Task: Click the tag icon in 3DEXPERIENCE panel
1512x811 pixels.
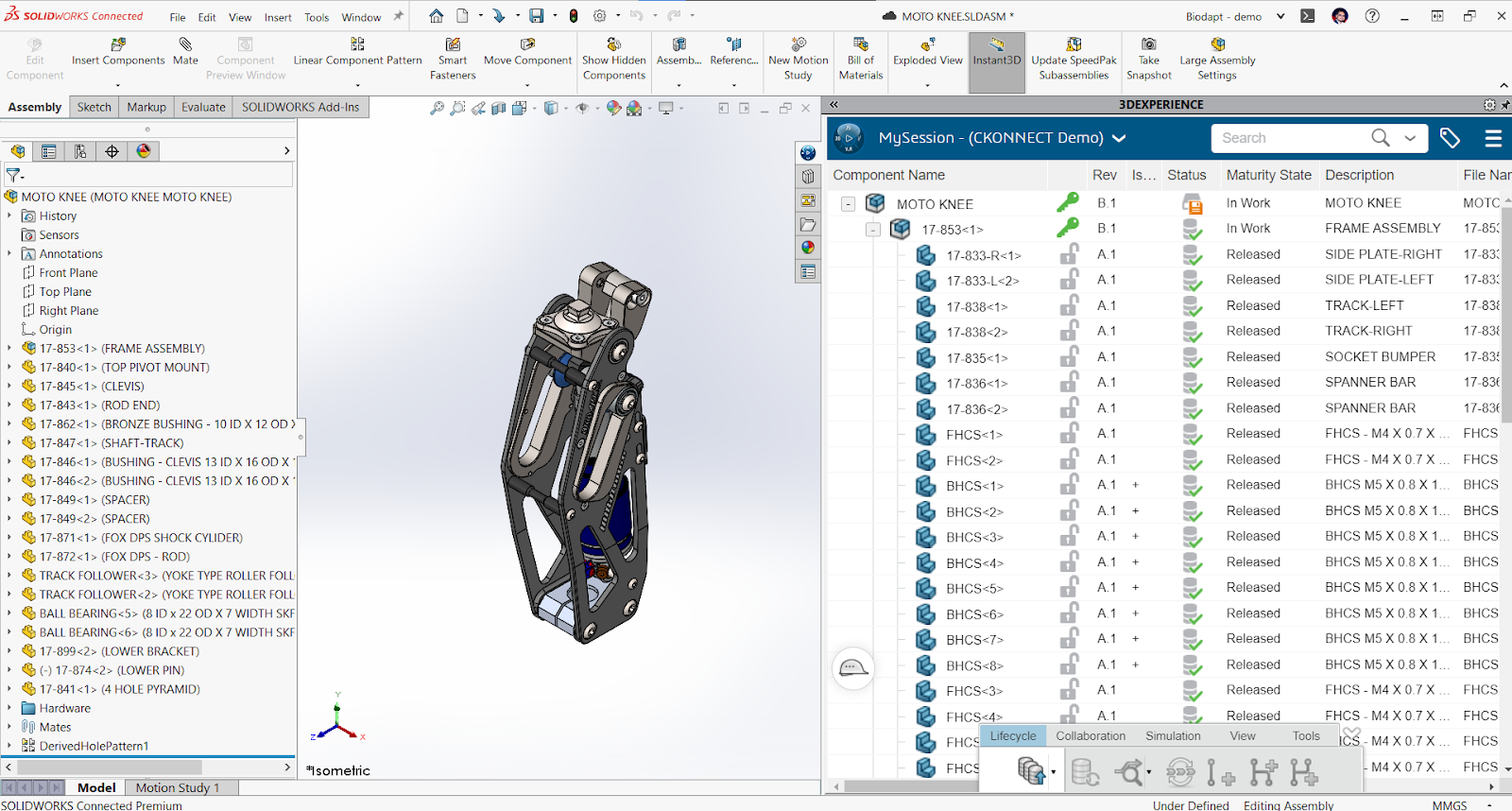Action: coord(1450,138)
